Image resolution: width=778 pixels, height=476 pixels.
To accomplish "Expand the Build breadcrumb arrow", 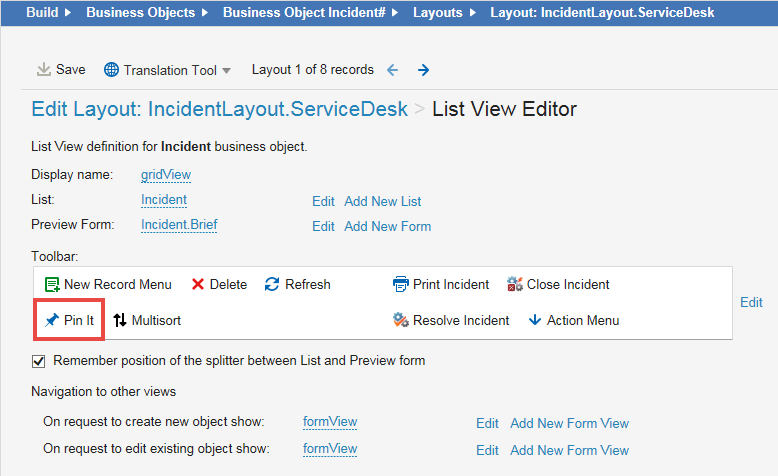I will (67, 13).
